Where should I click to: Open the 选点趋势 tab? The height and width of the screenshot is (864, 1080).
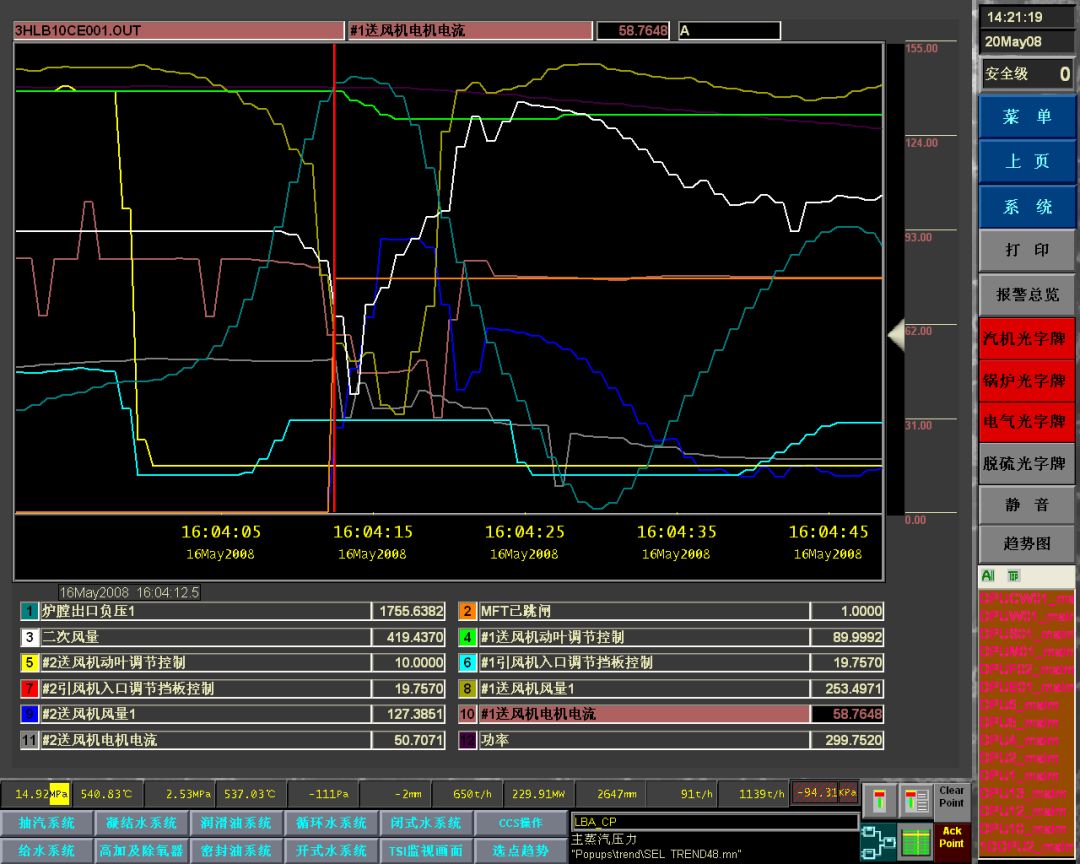[520, 851]
